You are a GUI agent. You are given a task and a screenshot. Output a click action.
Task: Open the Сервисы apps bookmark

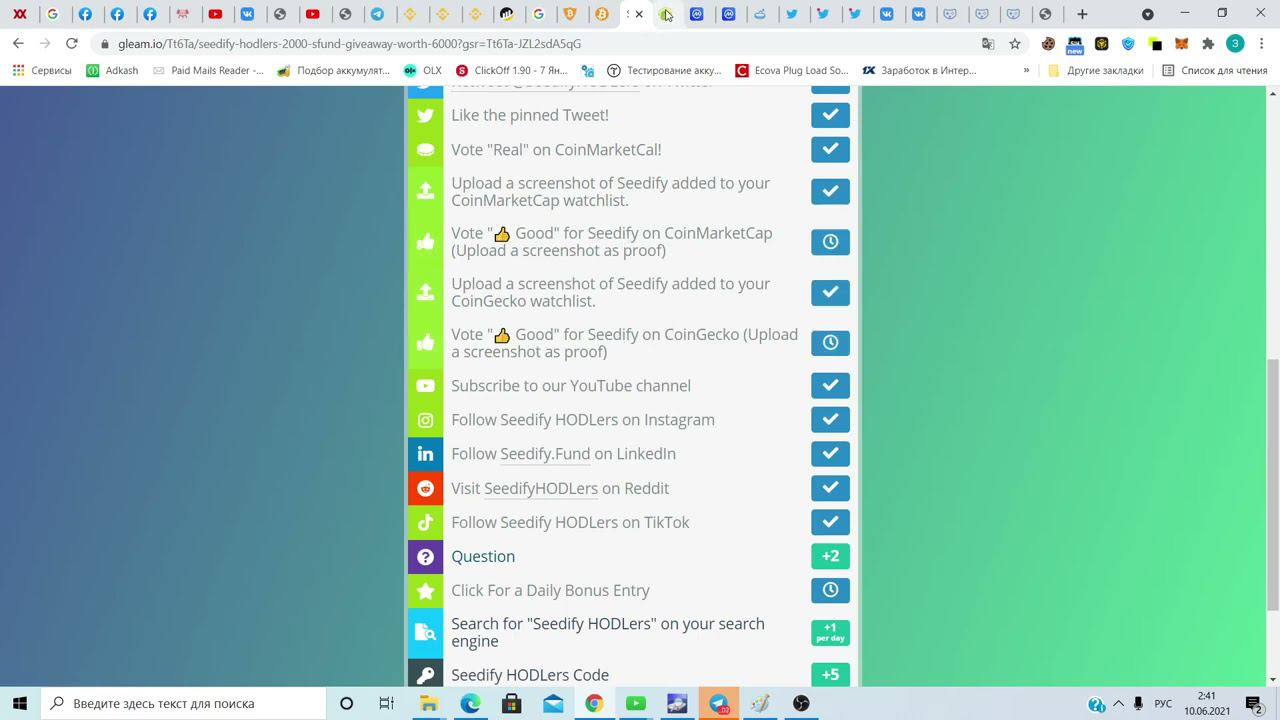(42, 71)
